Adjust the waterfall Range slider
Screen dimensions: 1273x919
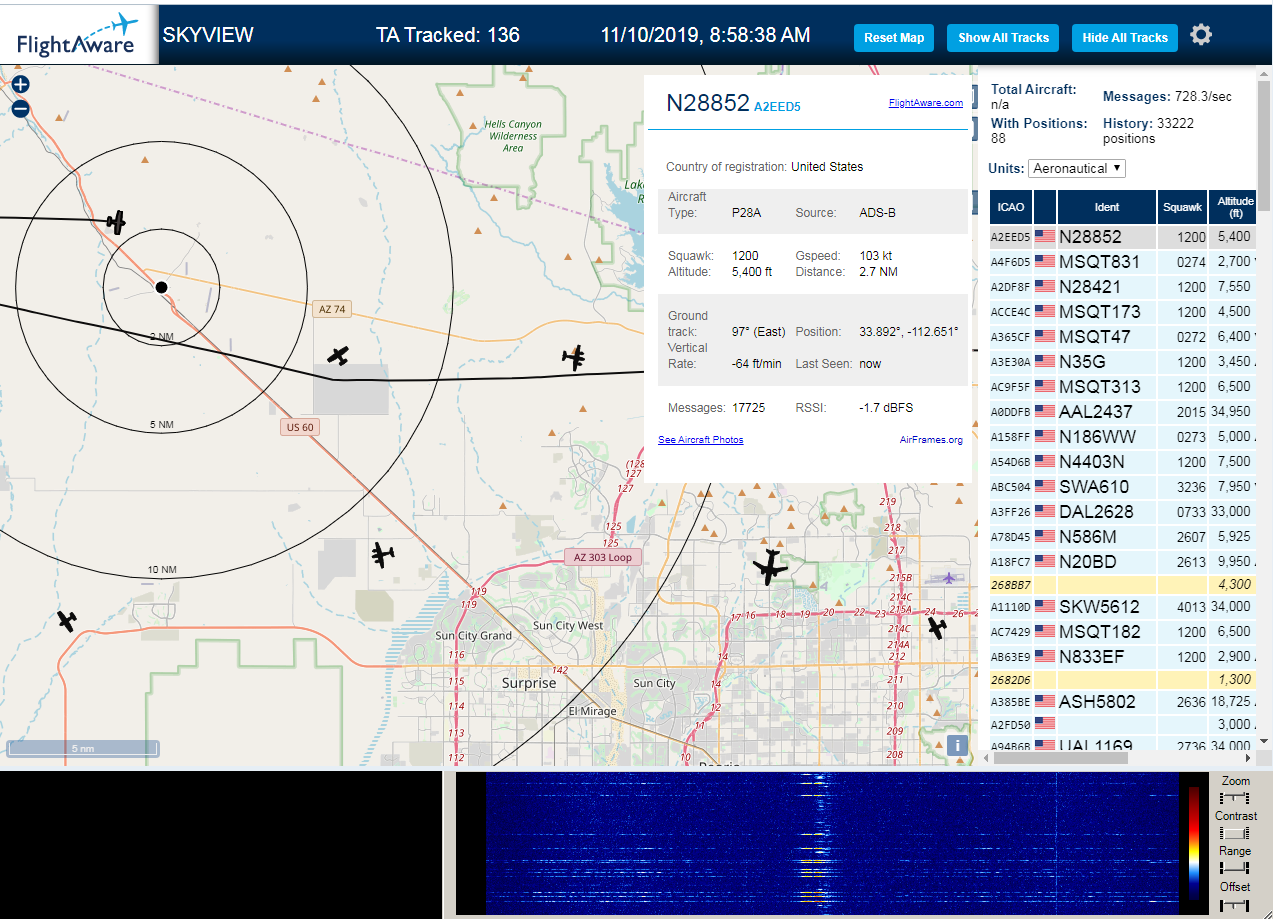coord(1235,868)
